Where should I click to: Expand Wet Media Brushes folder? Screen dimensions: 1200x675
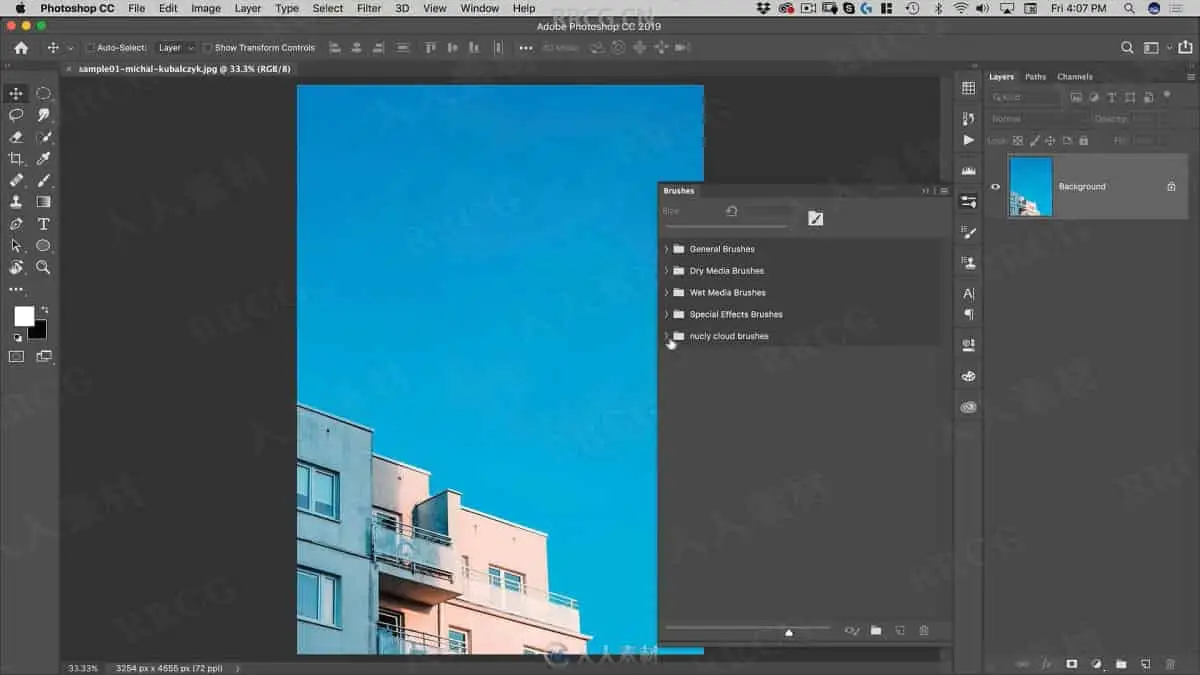666,293
